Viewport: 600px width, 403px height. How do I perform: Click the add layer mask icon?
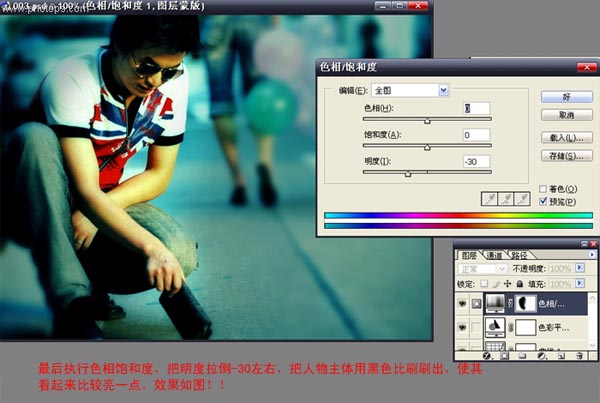click(503, 355)
